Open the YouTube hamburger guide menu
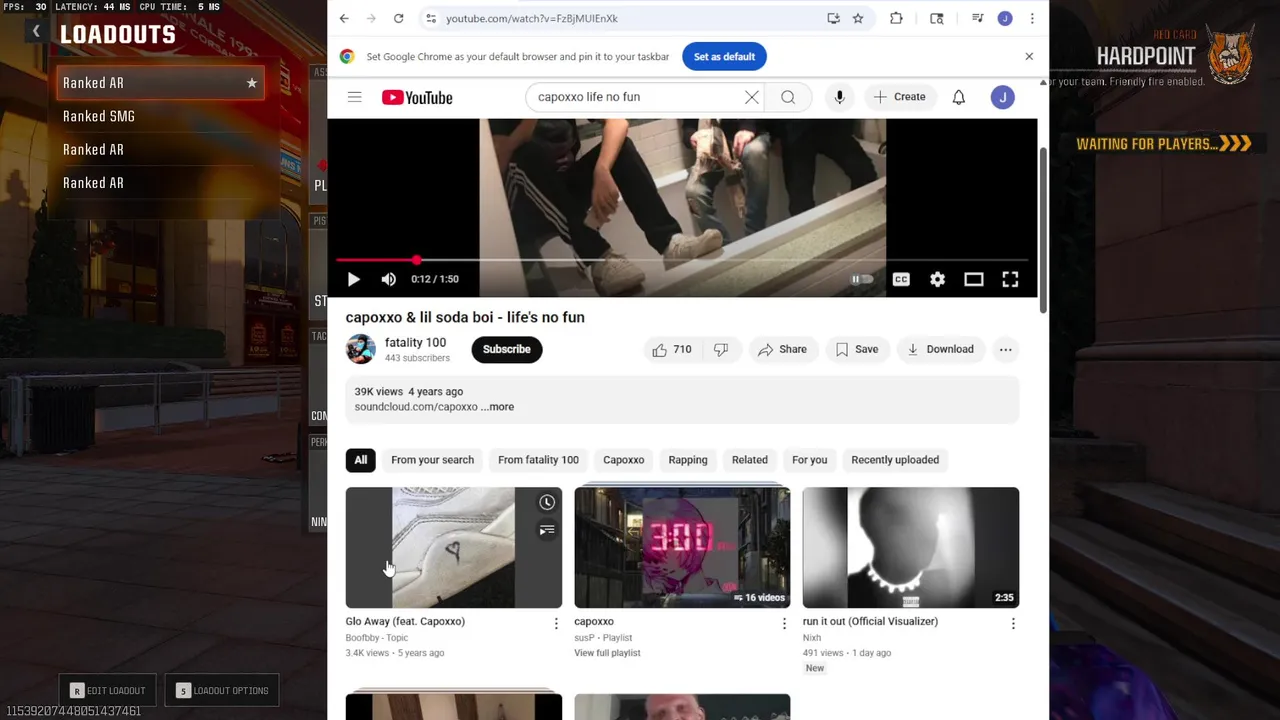The height and width of the screenshot is (720, 1280). coord(354,97)
